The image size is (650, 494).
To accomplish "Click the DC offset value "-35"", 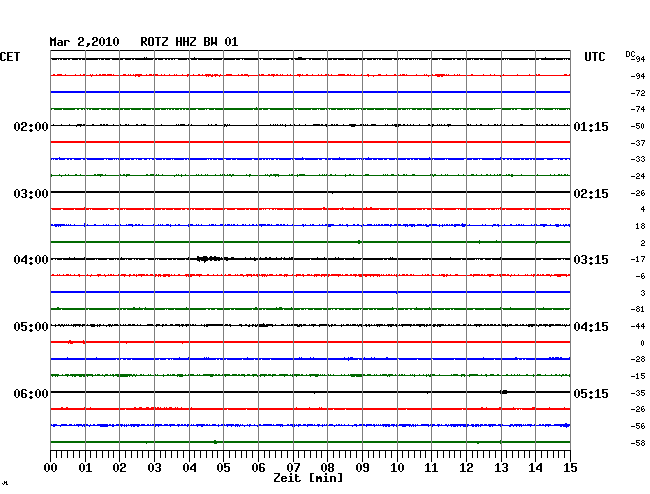I will 638,393.
